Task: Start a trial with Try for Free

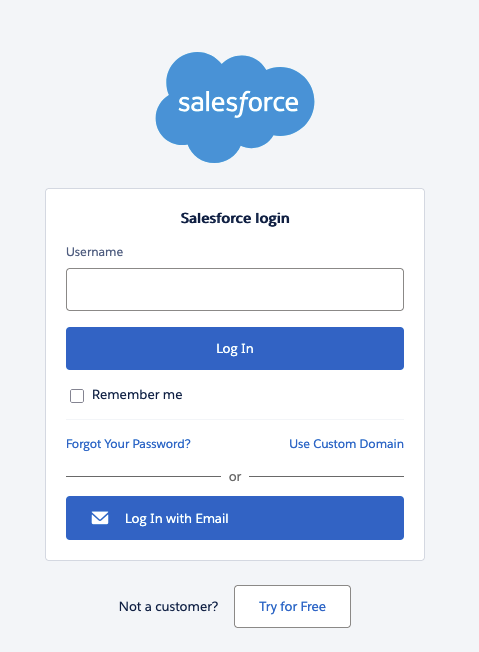Action: pos(292,606)
